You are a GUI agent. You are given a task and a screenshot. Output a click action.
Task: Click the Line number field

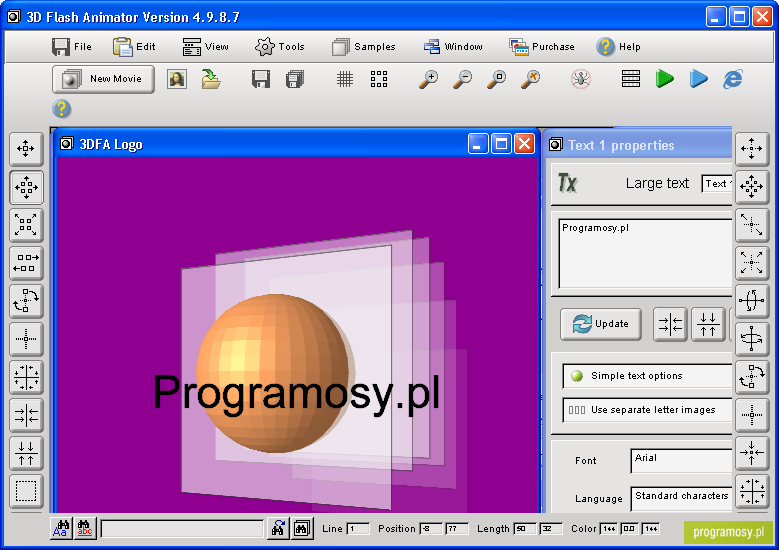(358, 529)
